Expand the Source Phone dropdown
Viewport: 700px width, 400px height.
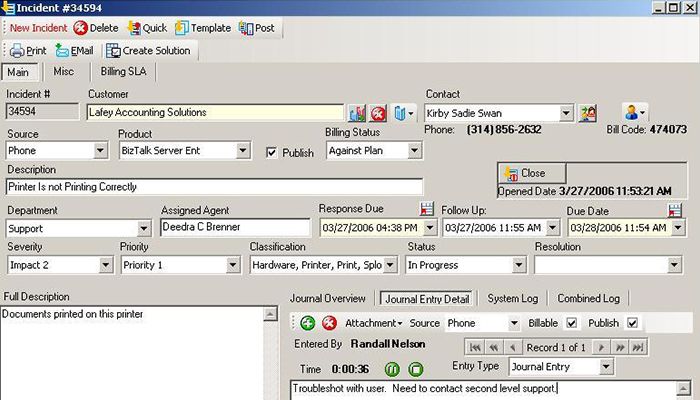coord(101,151)
